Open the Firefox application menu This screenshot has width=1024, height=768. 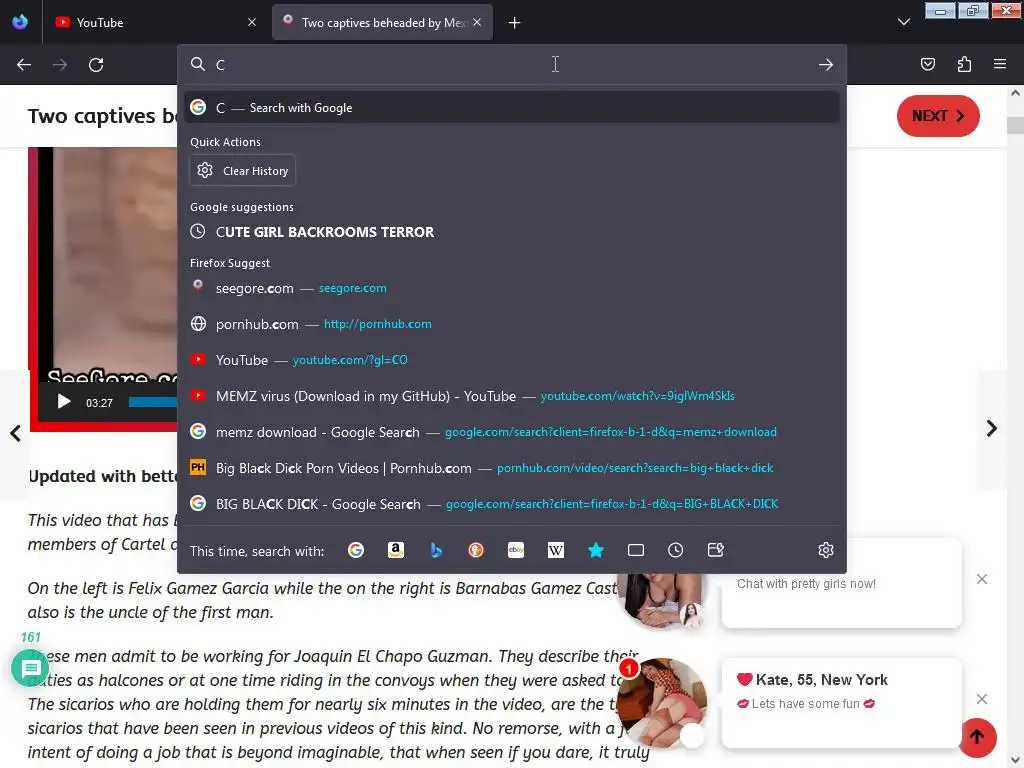coord(1000,64)
